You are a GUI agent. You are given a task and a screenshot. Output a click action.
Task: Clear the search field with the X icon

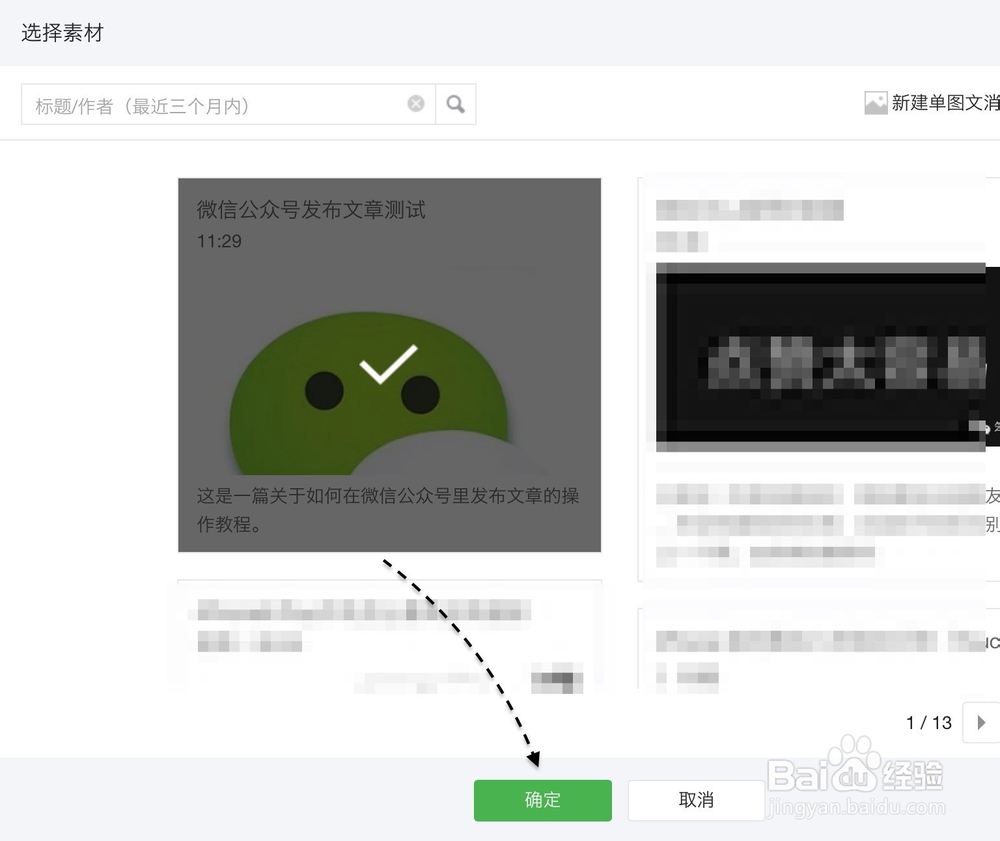(x=416, y=103)
